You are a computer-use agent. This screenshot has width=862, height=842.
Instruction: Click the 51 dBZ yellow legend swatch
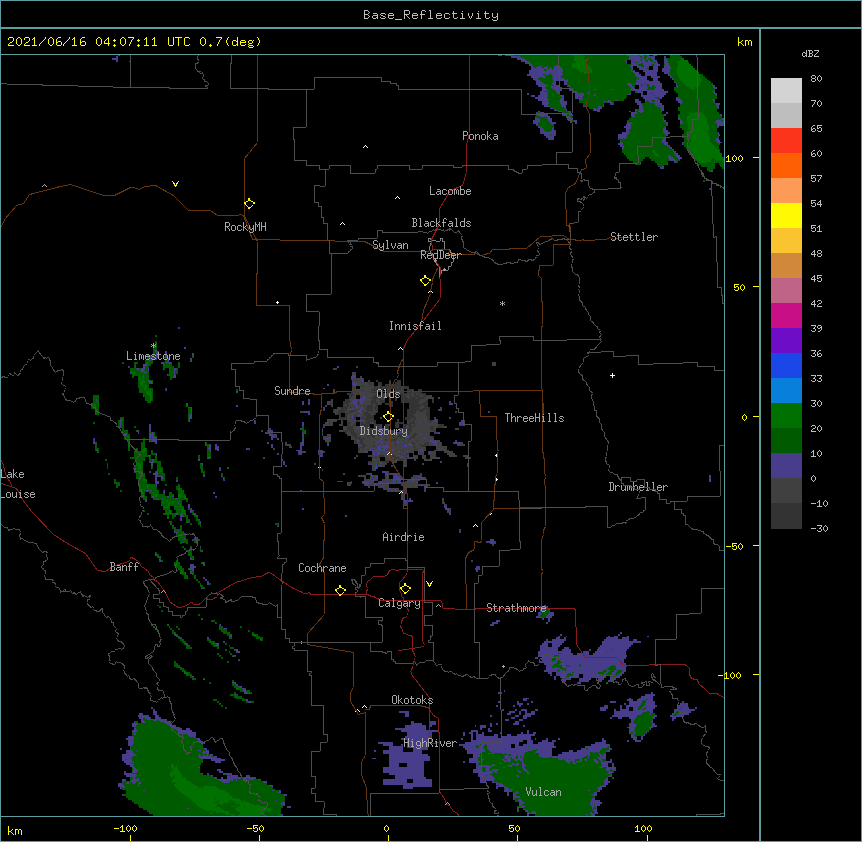click(x=786, y=215)
